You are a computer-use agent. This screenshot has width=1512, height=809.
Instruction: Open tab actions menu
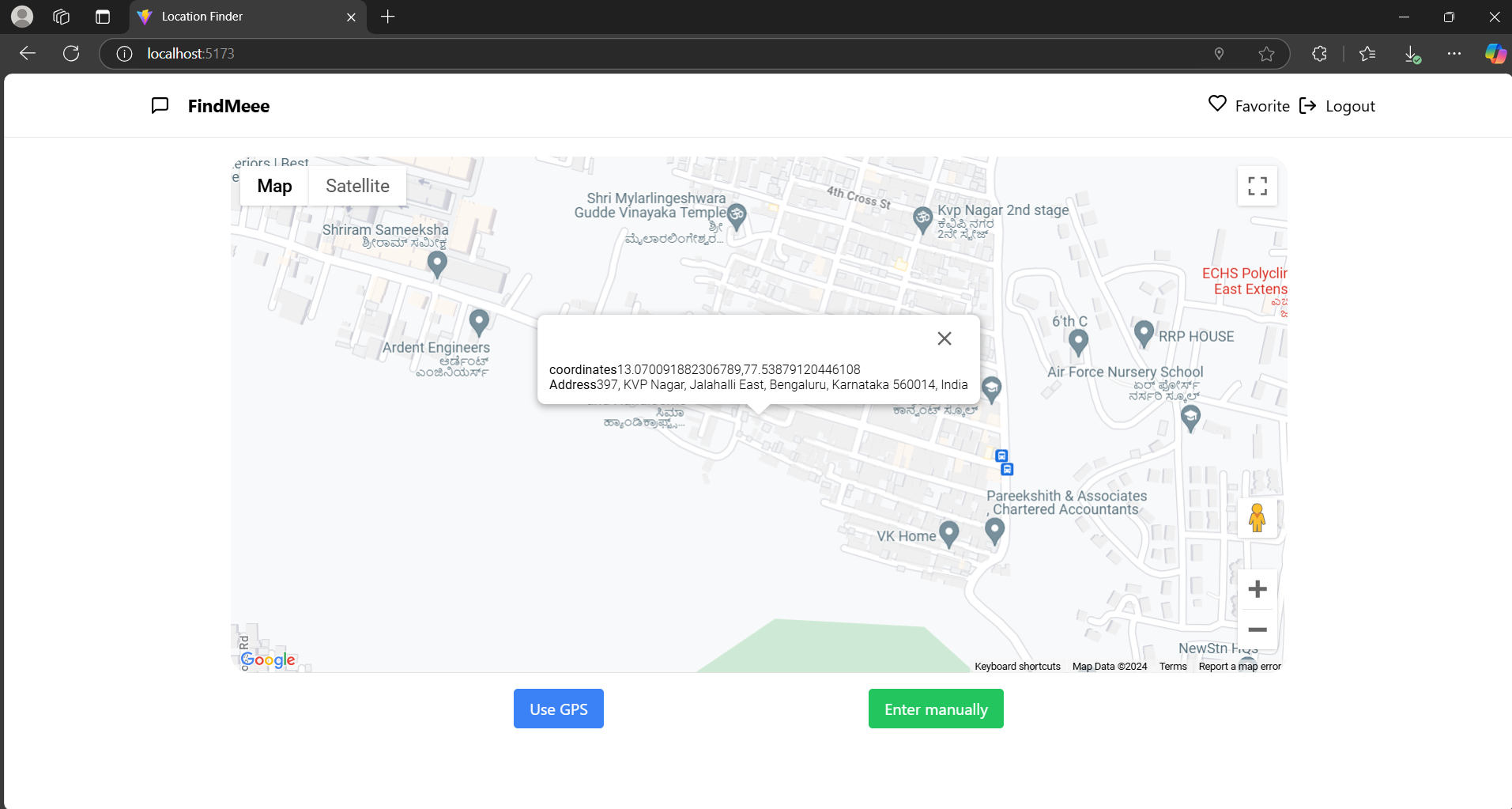click(x=103, y=17)
